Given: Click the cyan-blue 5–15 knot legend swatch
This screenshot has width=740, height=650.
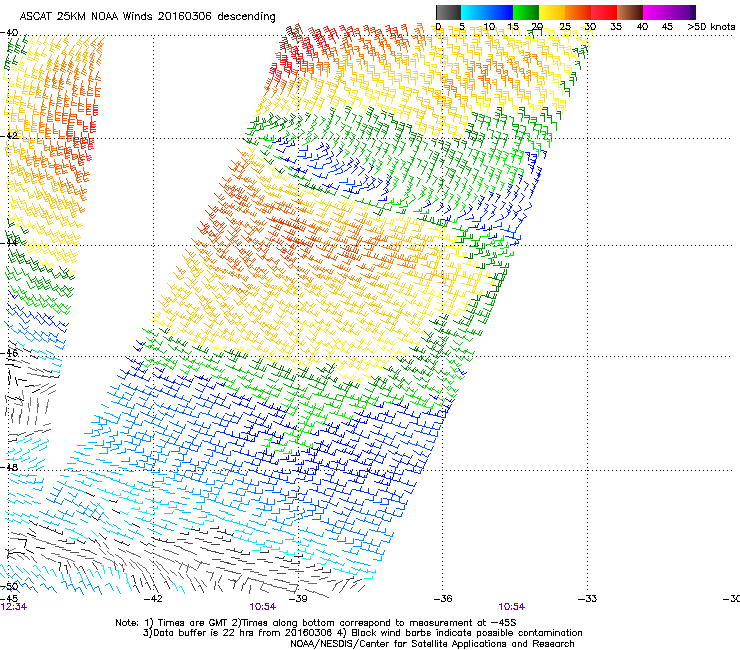Looking at the screenshot, I should coord(487,12).
